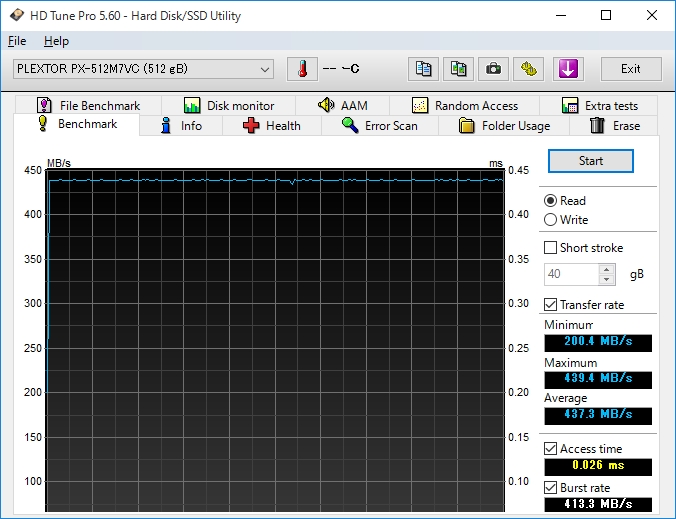
Task: Toggle the Access time checkbox
Action: pyautogui.click(x=551, y=449)
